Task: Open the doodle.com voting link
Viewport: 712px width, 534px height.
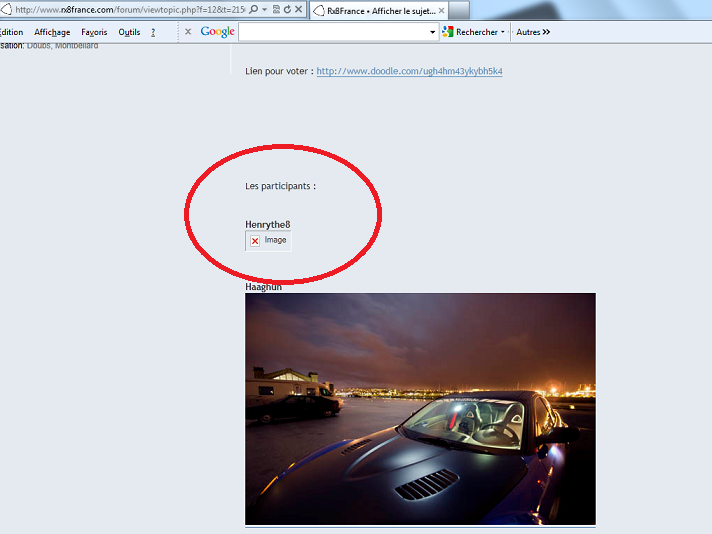Action: click(409, 72)
